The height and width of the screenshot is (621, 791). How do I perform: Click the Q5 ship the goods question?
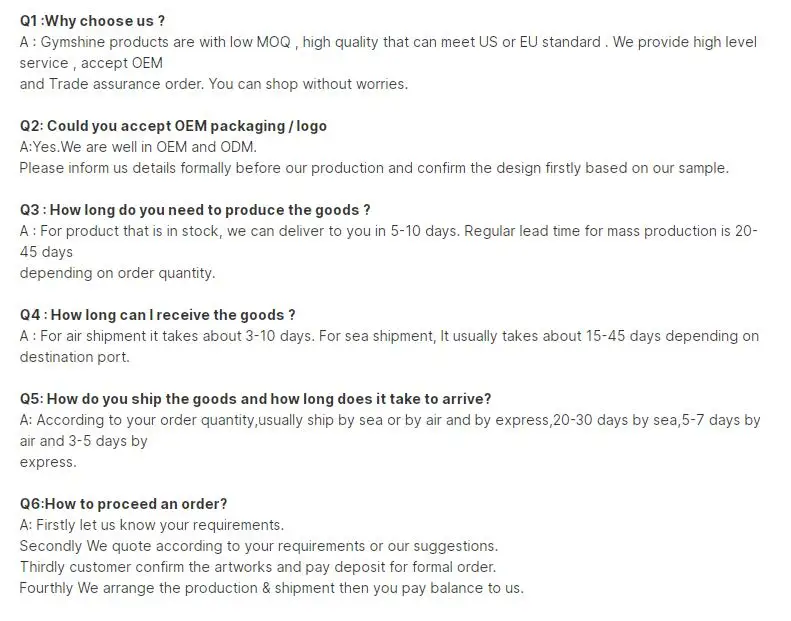coord(255,399)
